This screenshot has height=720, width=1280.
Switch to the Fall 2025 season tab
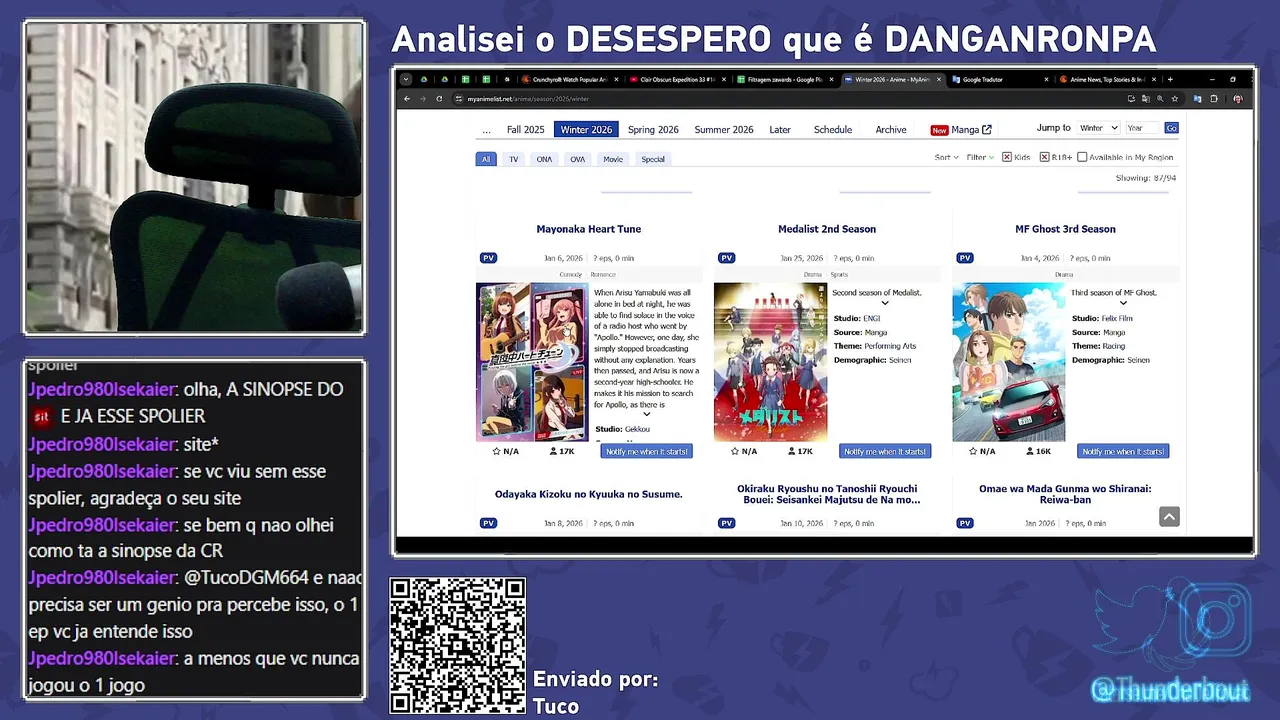point(525,130)
